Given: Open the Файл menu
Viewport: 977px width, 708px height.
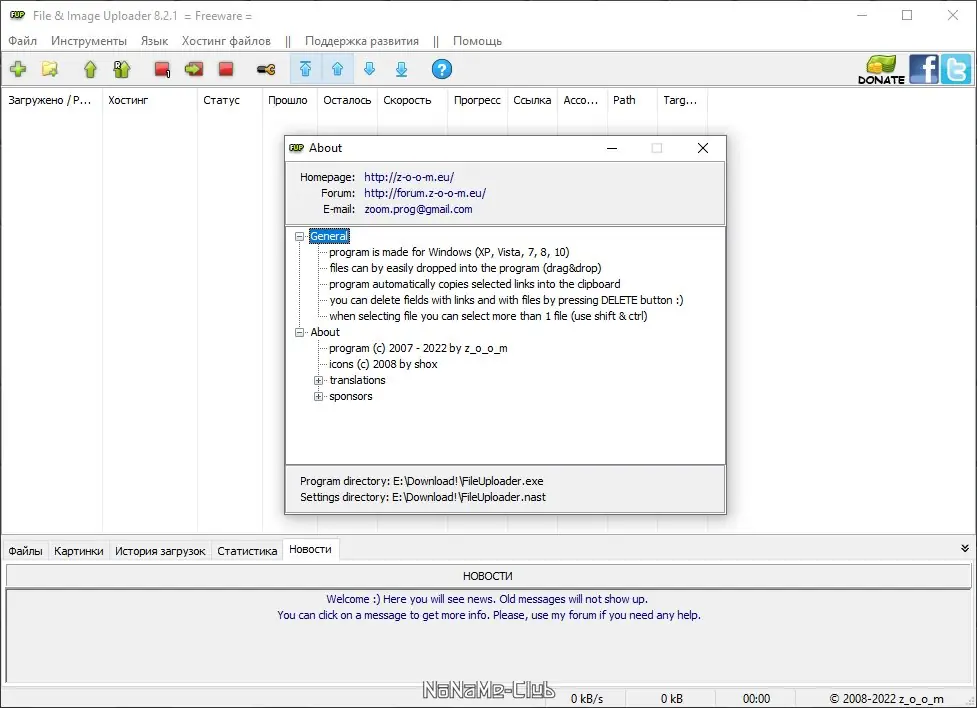Looking at the screenshot, I should [22, 41].
